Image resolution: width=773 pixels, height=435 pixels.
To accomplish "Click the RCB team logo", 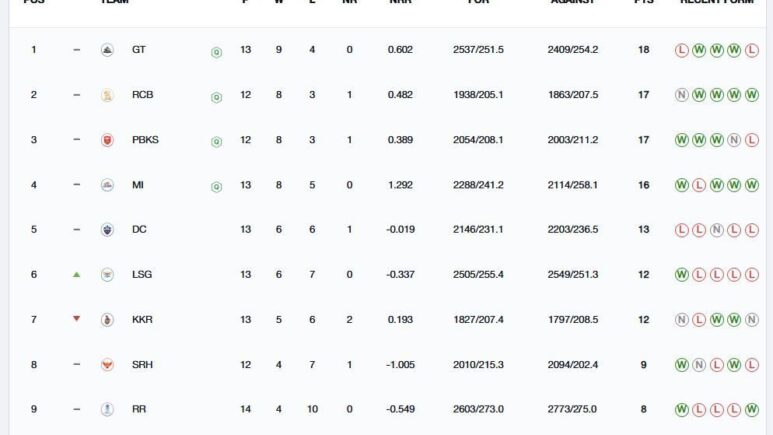I will coord(107,95).
